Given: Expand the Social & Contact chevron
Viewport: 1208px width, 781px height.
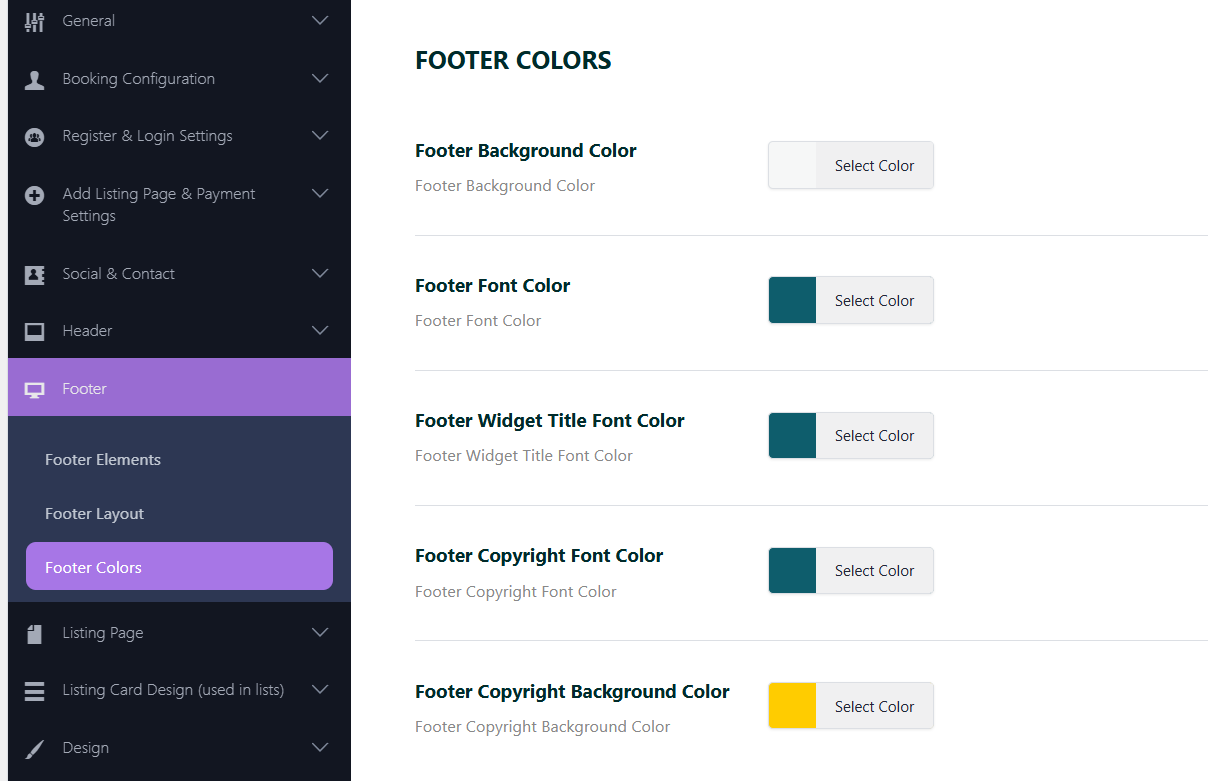Looking at the screenshot, I should point(320,274).
